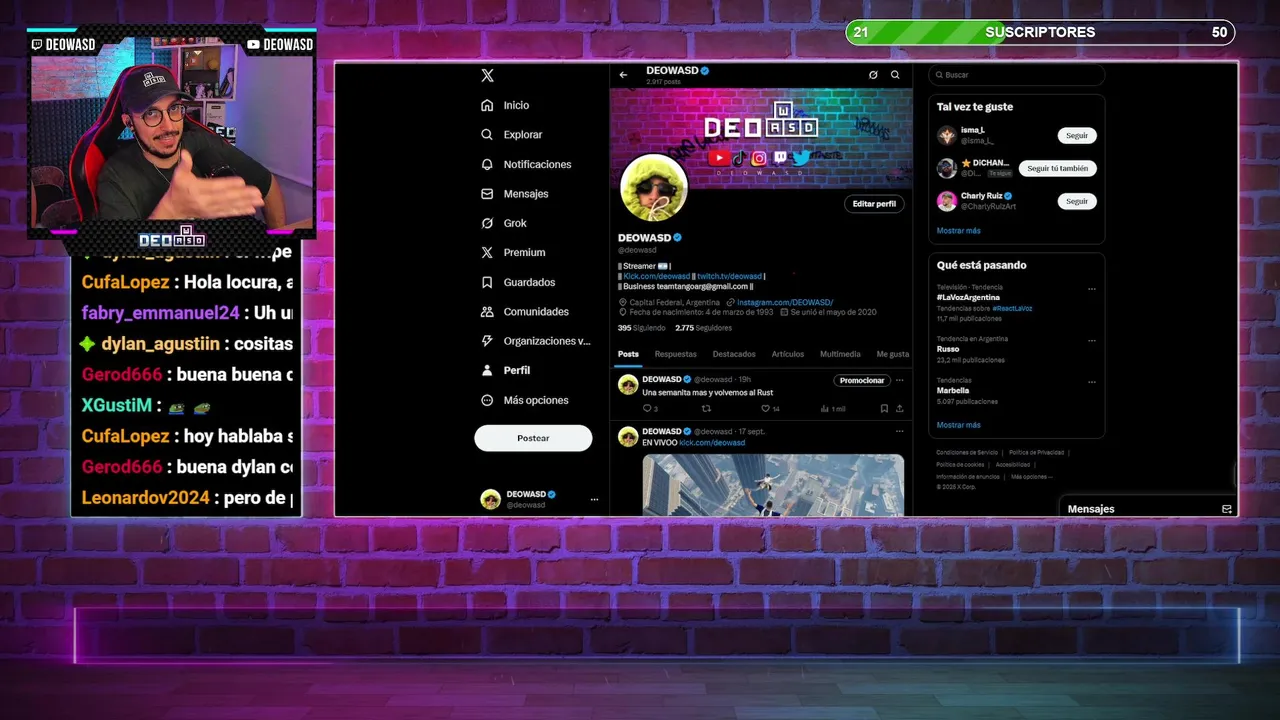
Task: Open the Explorar magnifier icon in sidebar
Action: coord(487,134)
